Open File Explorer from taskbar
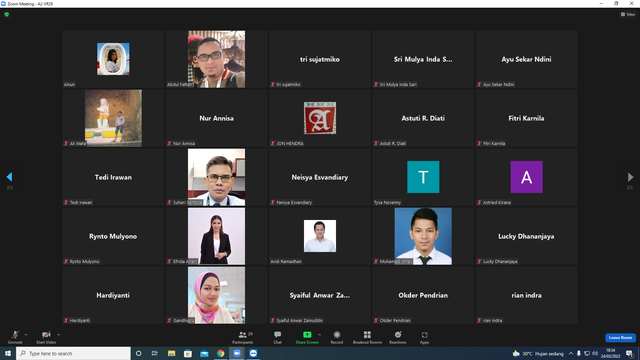 171,353
